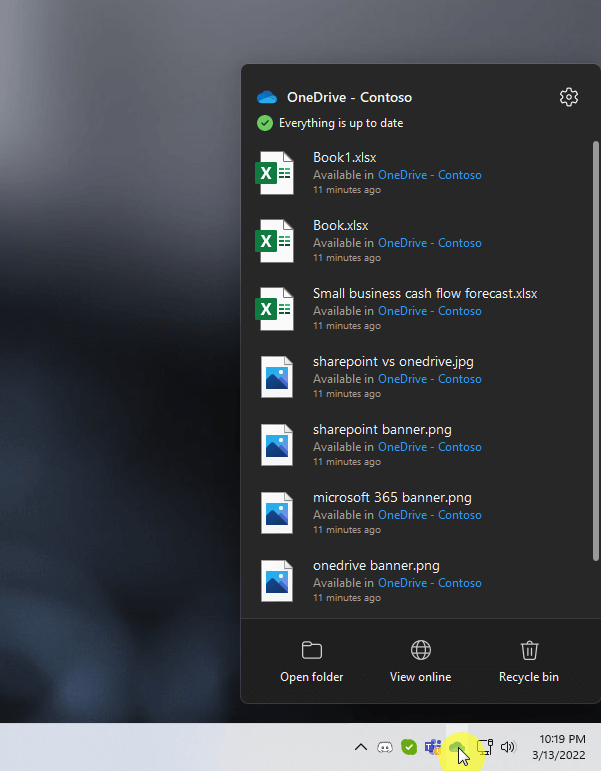Open OneDrive - Contoso link under Book1.xlsx
601x771 pixels.
430,175
